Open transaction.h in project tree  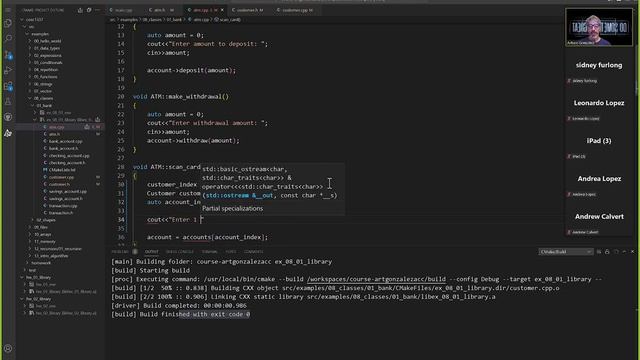pyautogui.click(x=61, y=213)
